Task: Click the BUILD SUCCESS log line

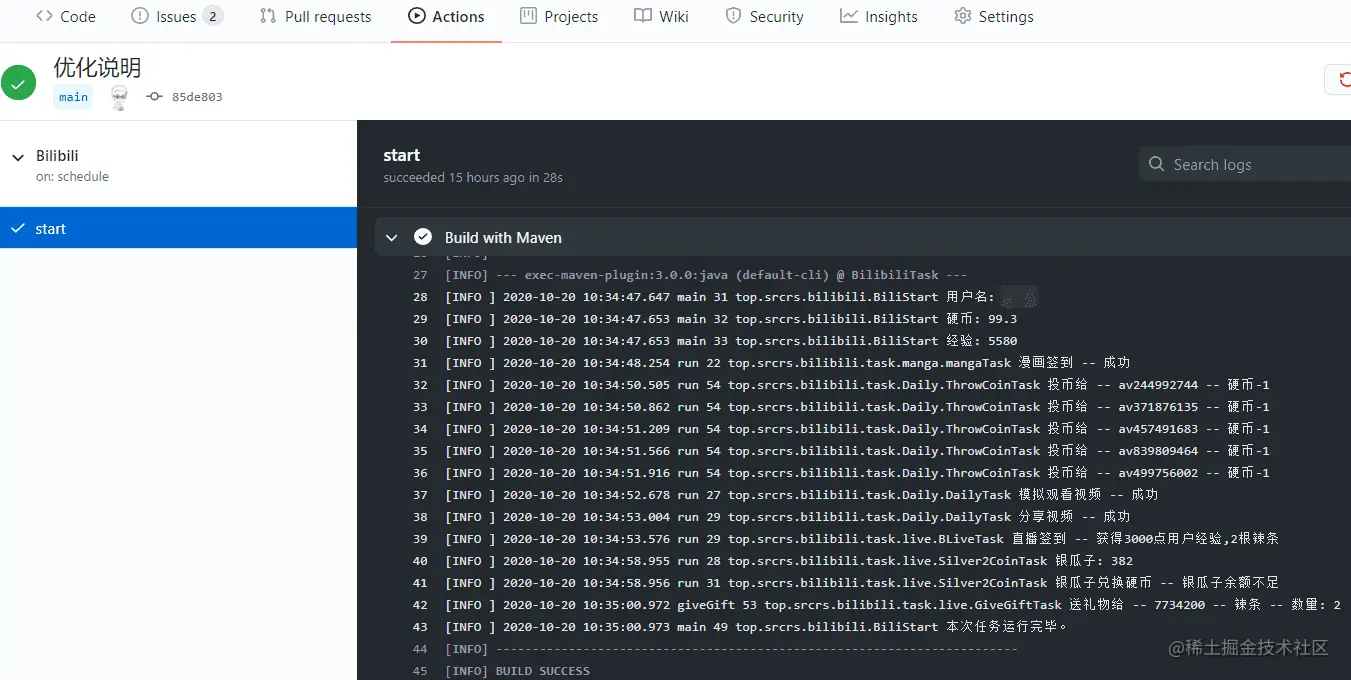Action: click(x=517, y=671)
